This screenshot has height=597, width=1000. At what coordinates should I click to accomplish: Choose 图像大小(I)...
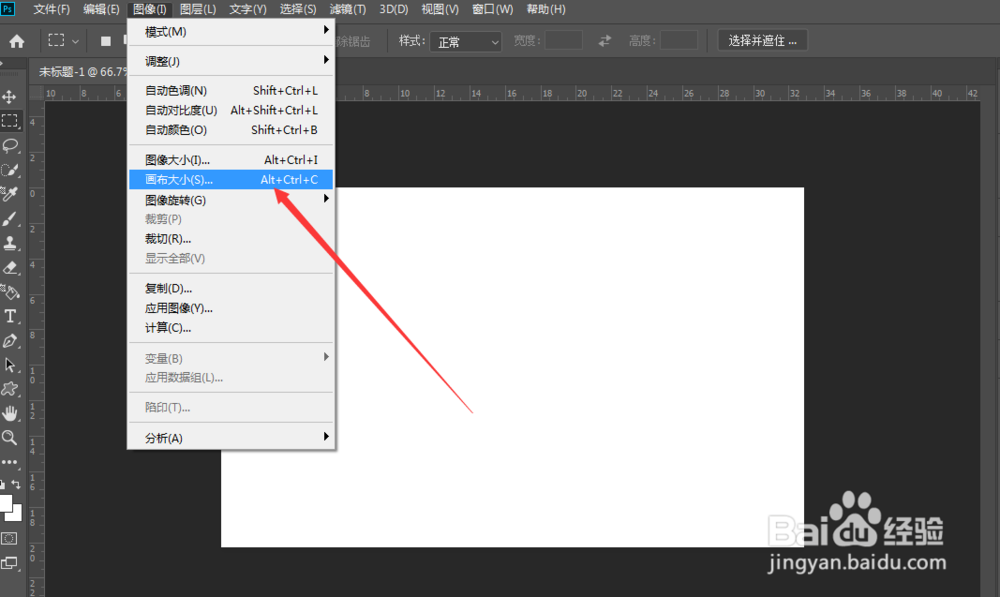tap(231, 160)
